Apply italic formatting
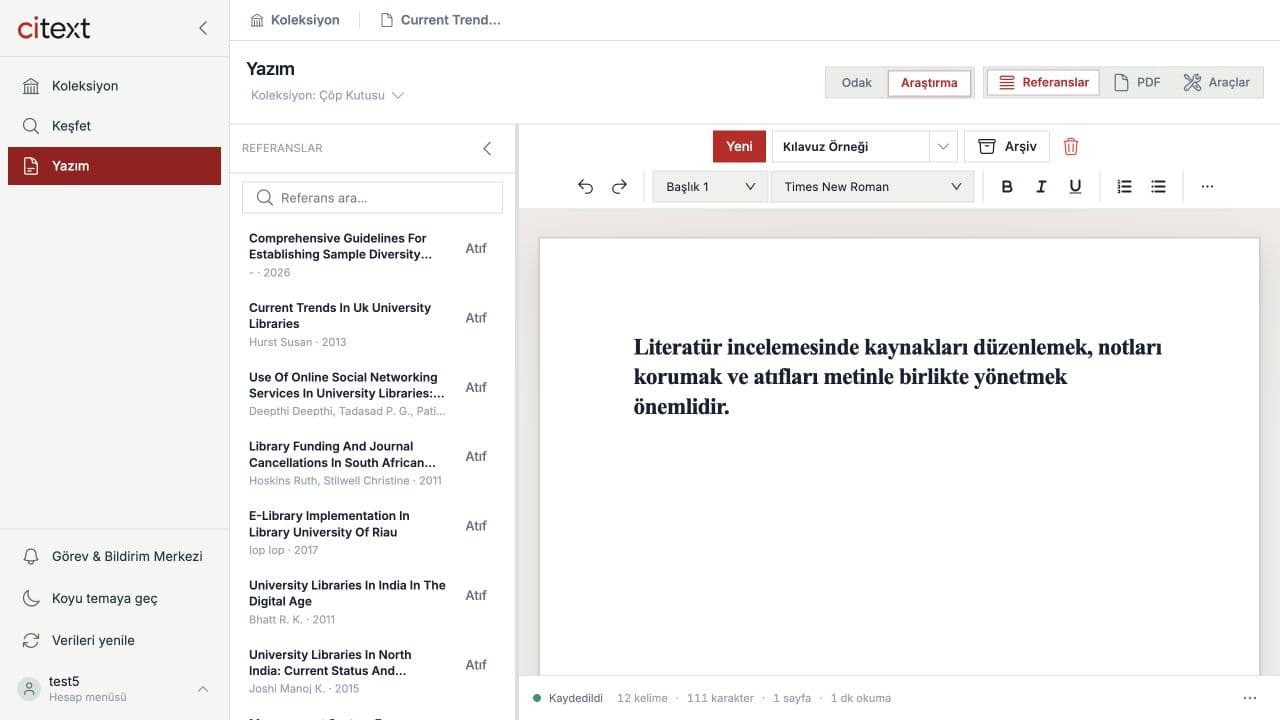The height and width of the screenshot is (720, 1280). (1041, 187)
